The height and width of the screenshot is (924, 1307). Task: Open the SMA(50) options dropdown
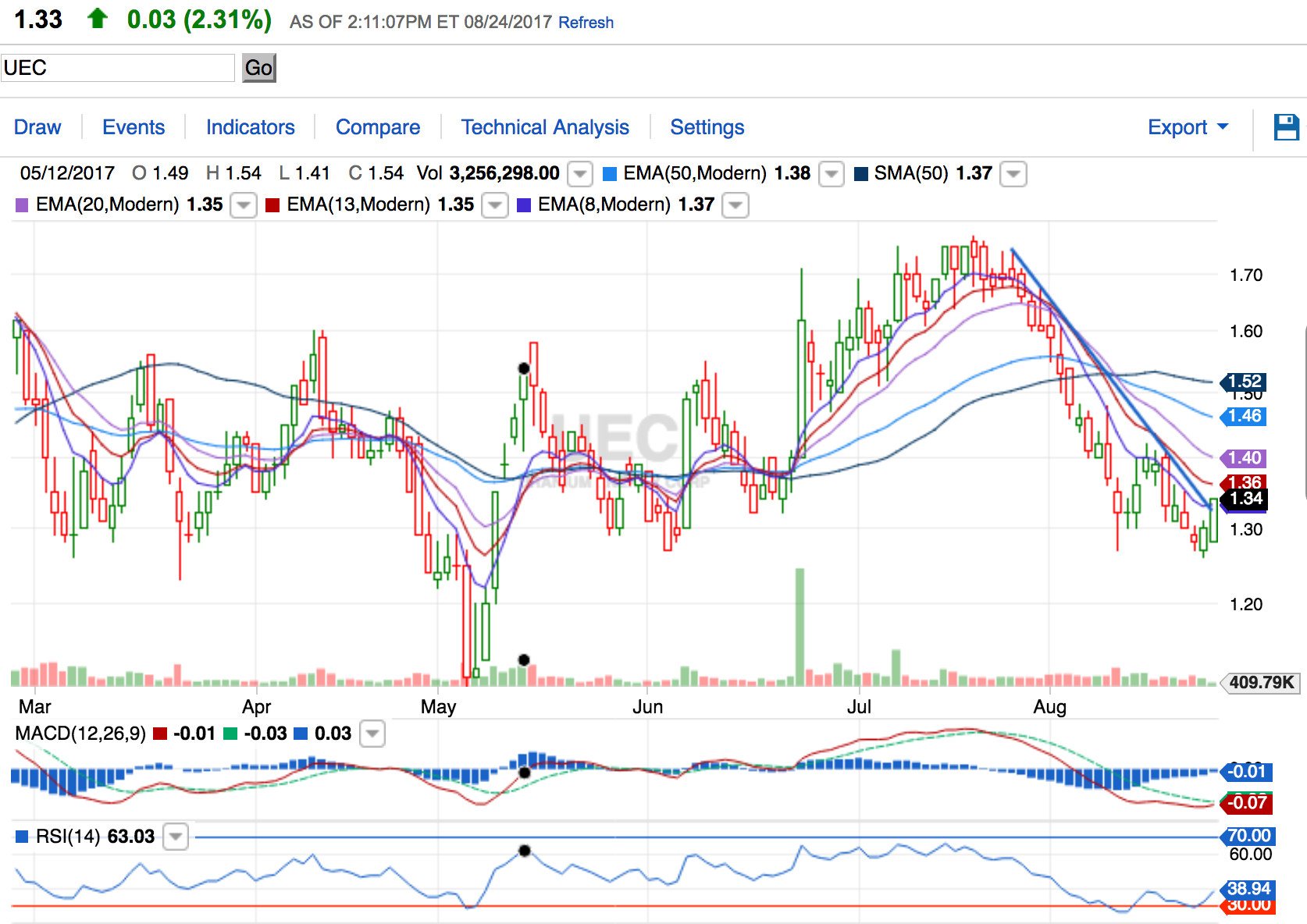click(1013, 174)
